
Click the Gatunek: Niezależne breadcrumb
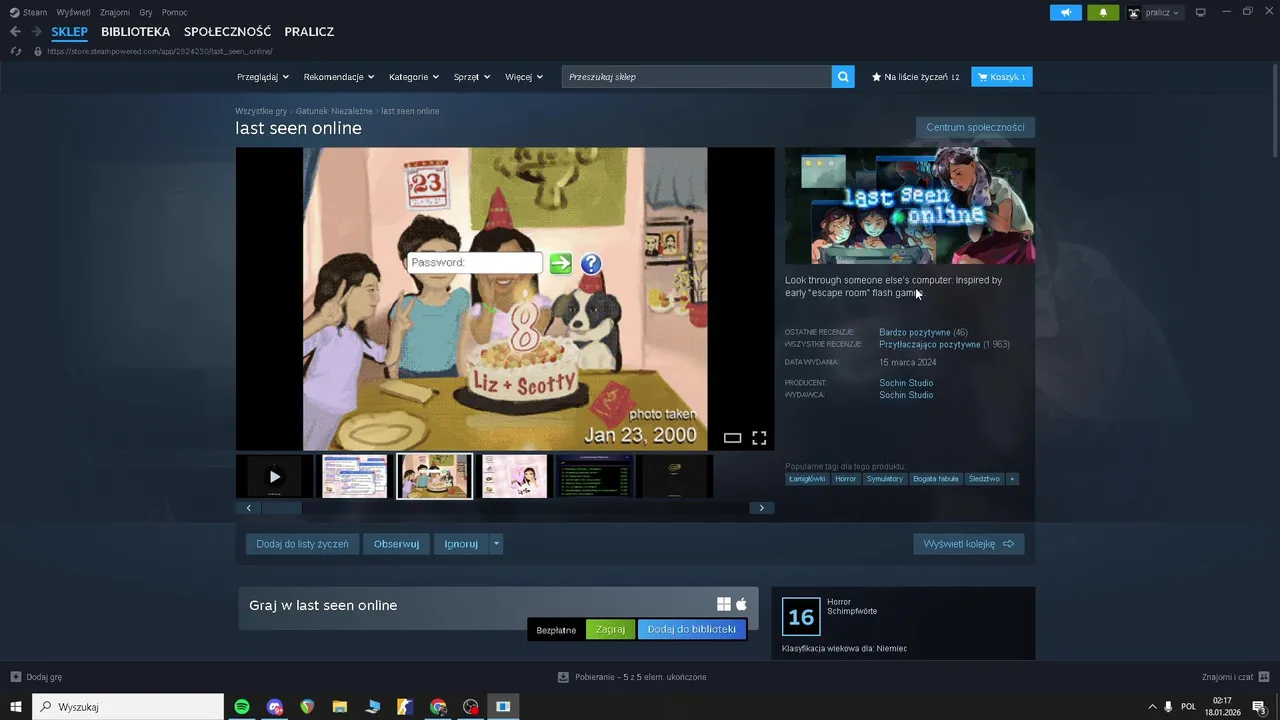(x=334, y=111)
